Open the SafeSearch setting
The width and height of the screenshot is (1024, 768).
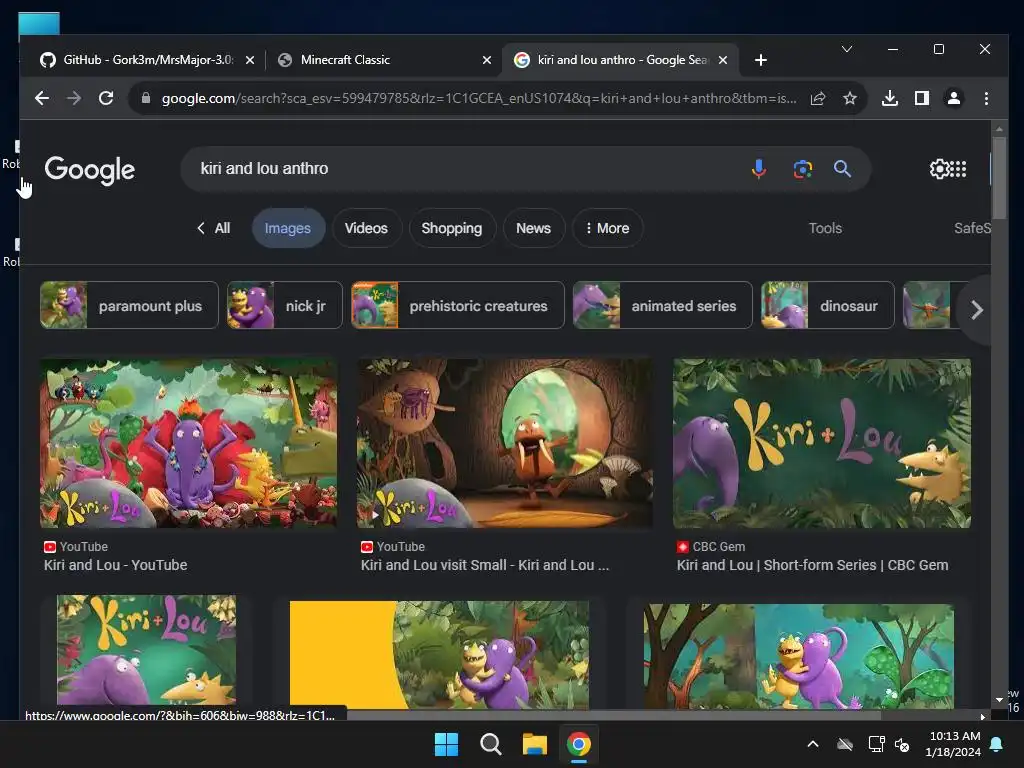972,229
